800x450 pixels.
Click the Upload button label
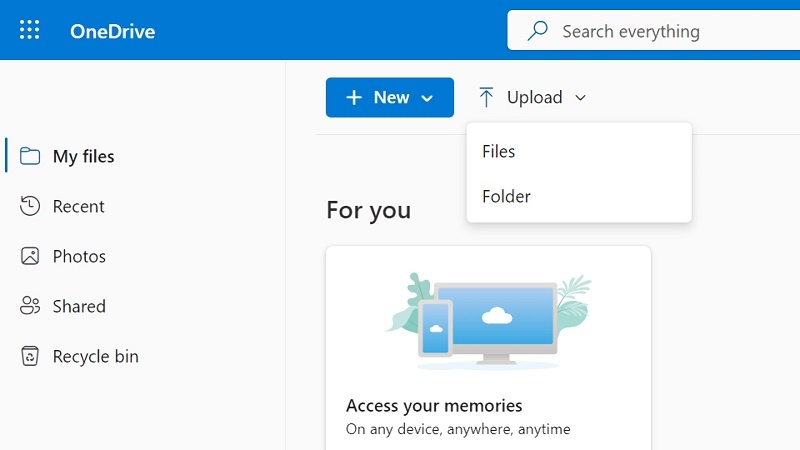(x=534, y=97)
